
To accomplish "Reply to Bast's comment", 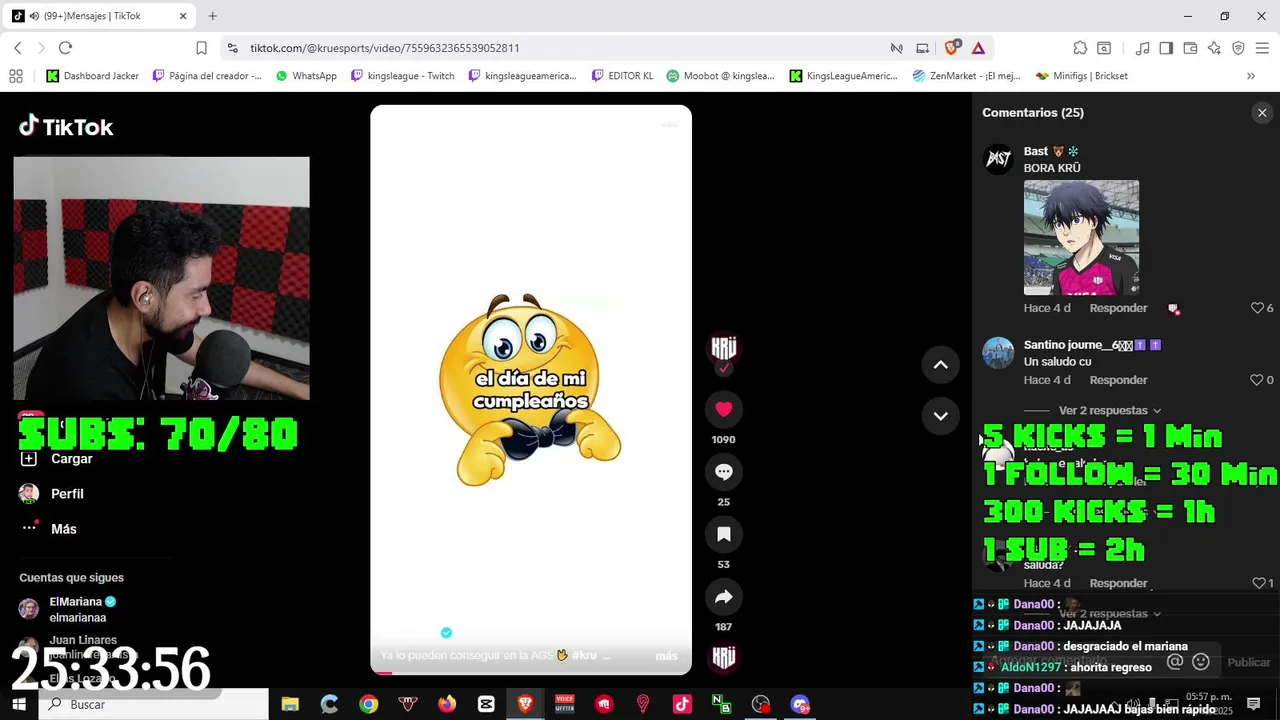I will click(1118, 308).
